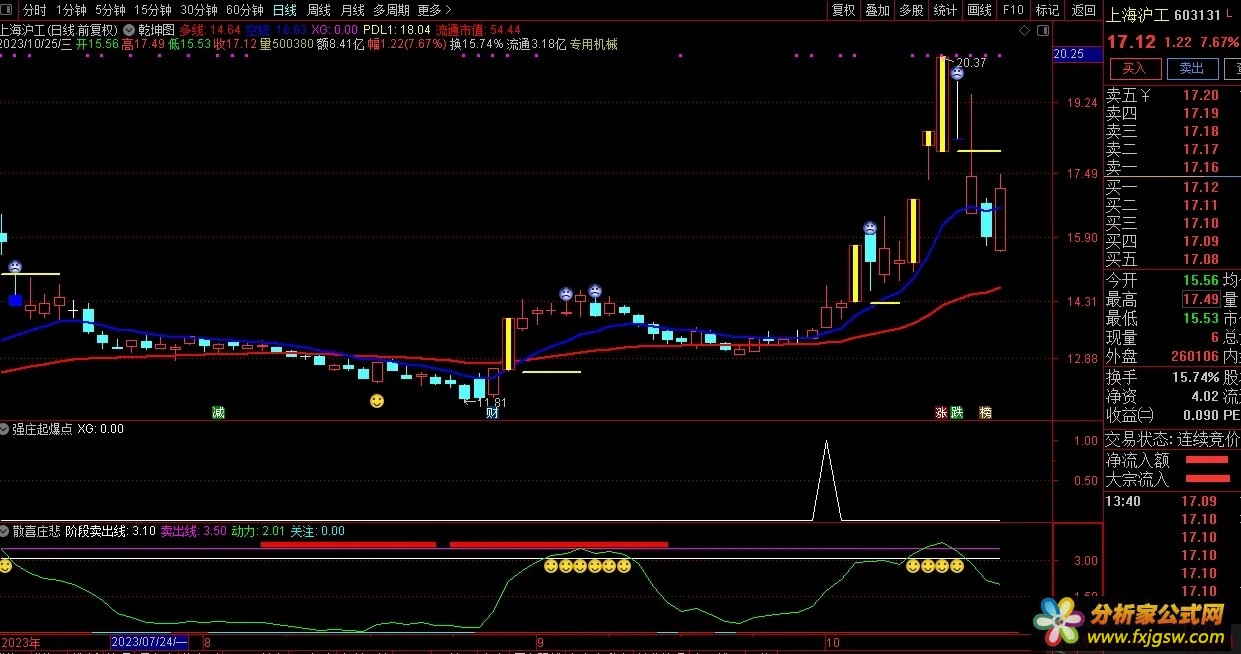Click the 上海沪工 603131 stock title

click(1163, 15)
